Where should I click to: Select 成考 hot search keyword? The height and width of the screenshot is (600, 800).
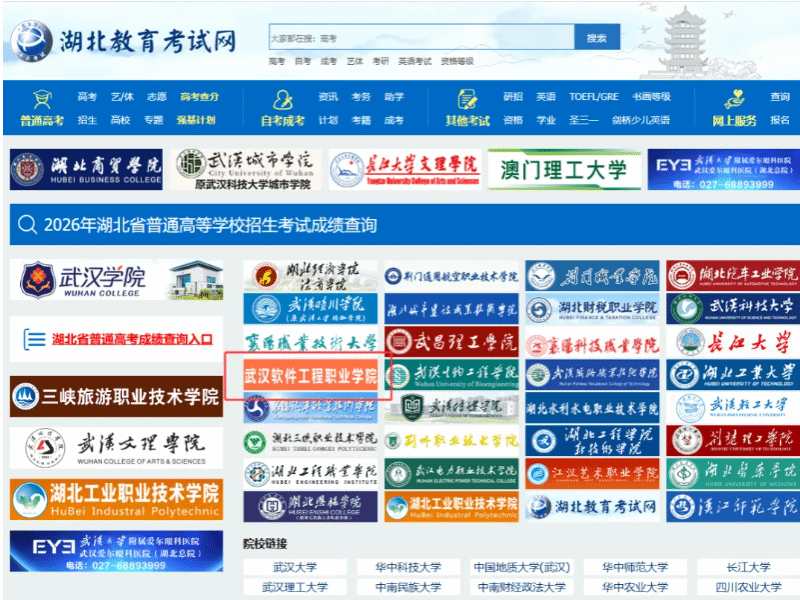[329, 61]
